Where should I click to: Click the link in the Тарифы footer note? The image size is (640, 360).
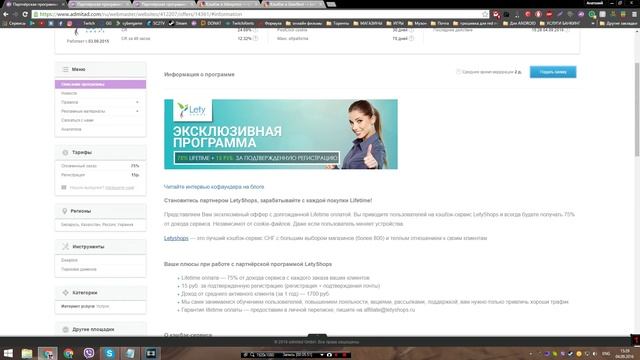pyautogui.click(x=120, y=187)
